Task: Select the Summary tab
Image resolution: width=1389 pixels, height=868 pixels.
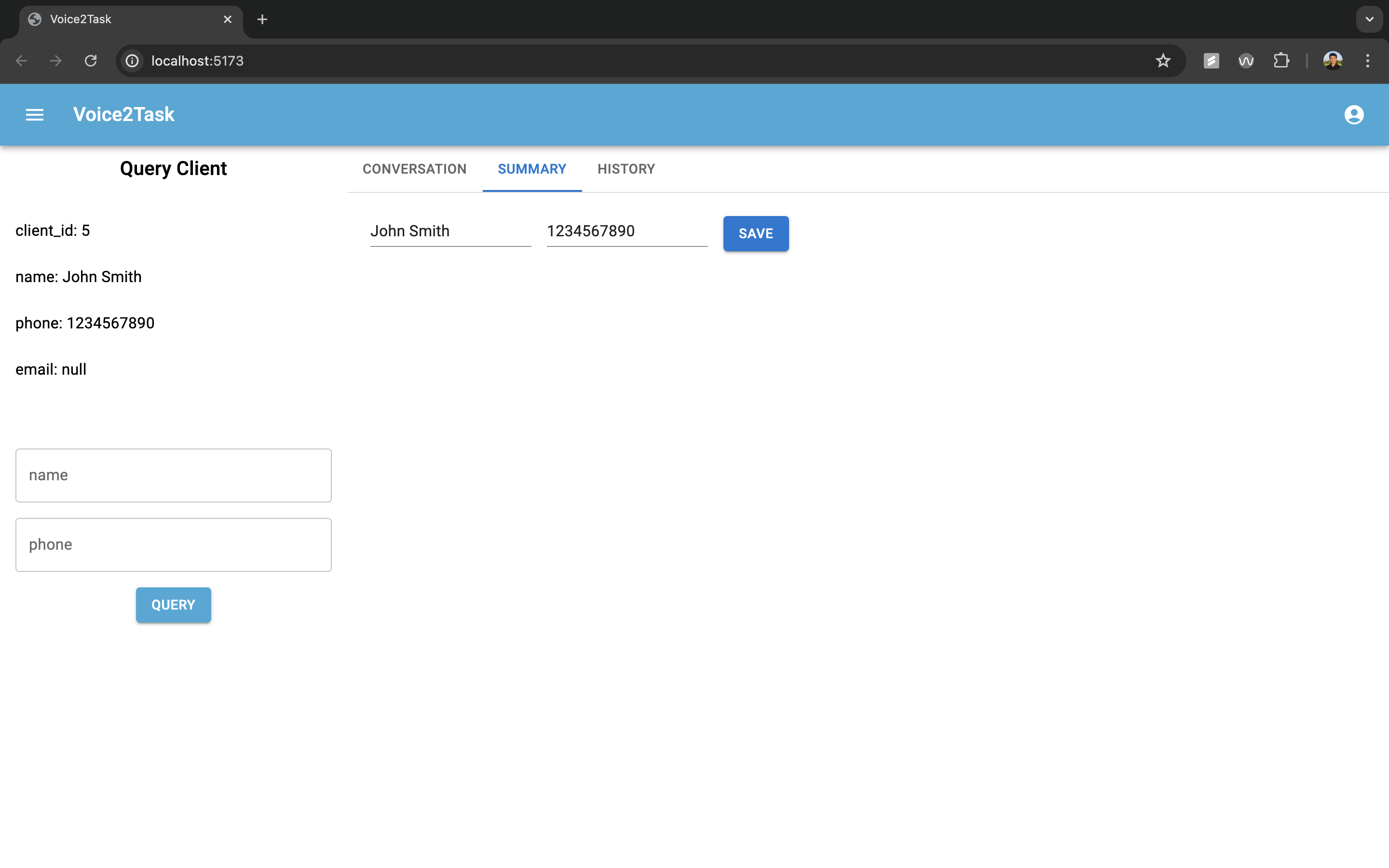Action: [x=531, y=169]
